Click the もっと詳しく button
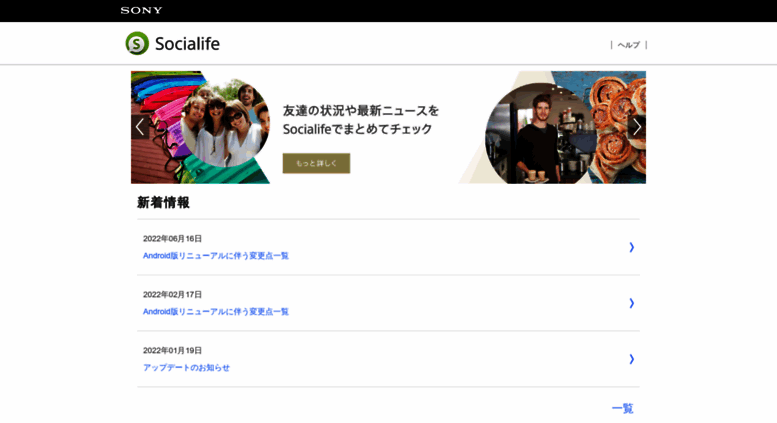The image size is (777, 423). (316, 163)
